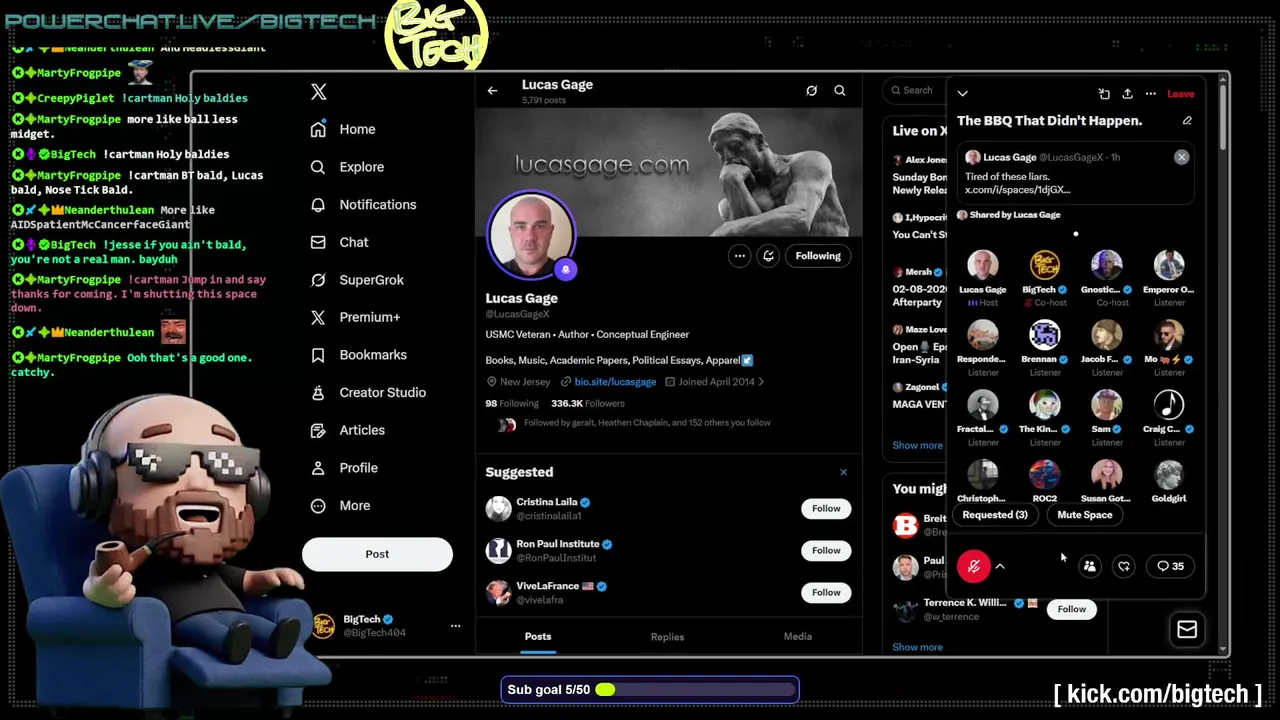The image size is (1280, 720).
Task: Open the 336.3K Followers list
Action: pyautogui.click(x=587, y=403)
